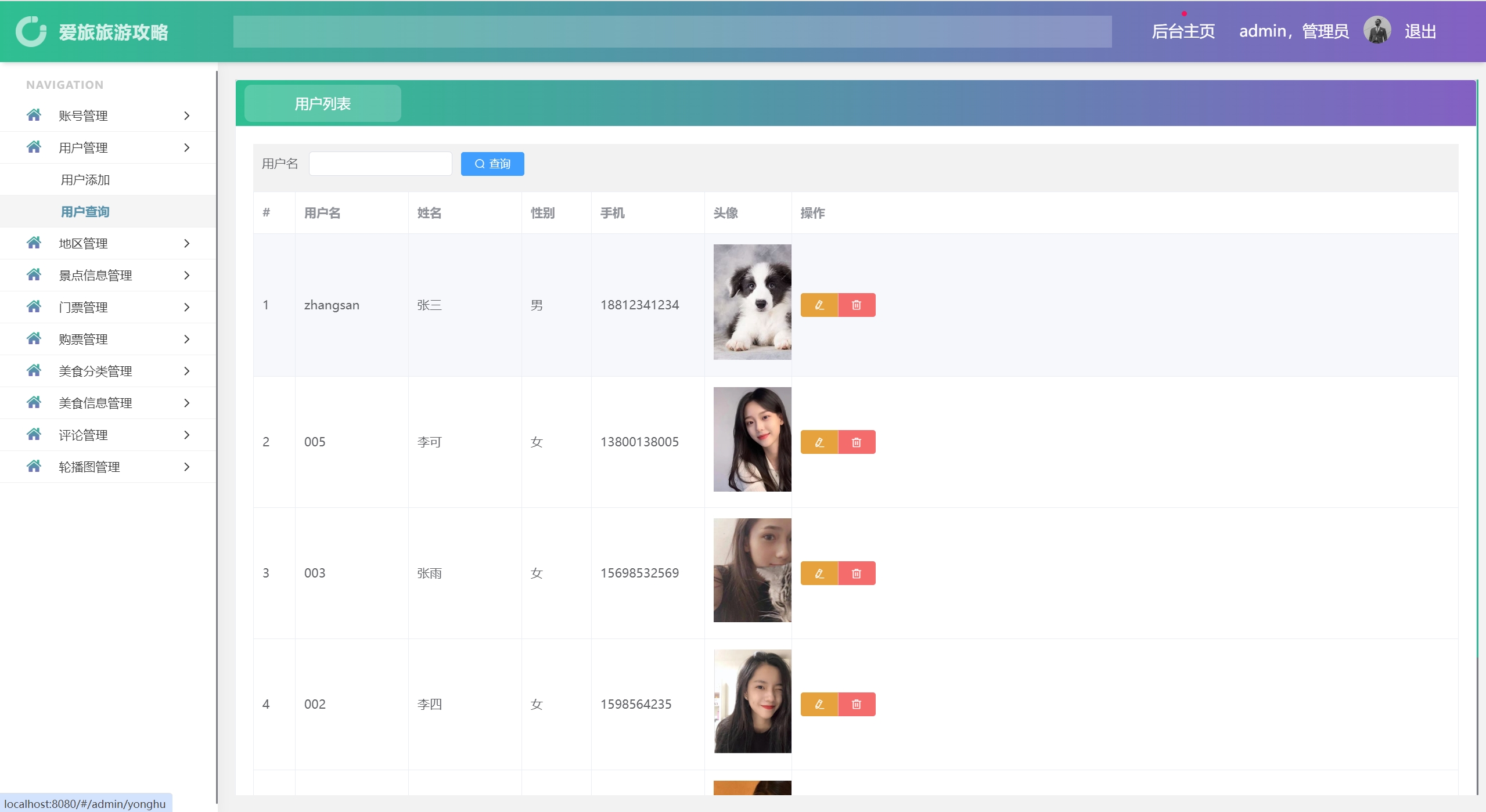This screenshot has width=1486, height=812.
Task: Switch to the 用户列表 tab
Action: point(322,104)
